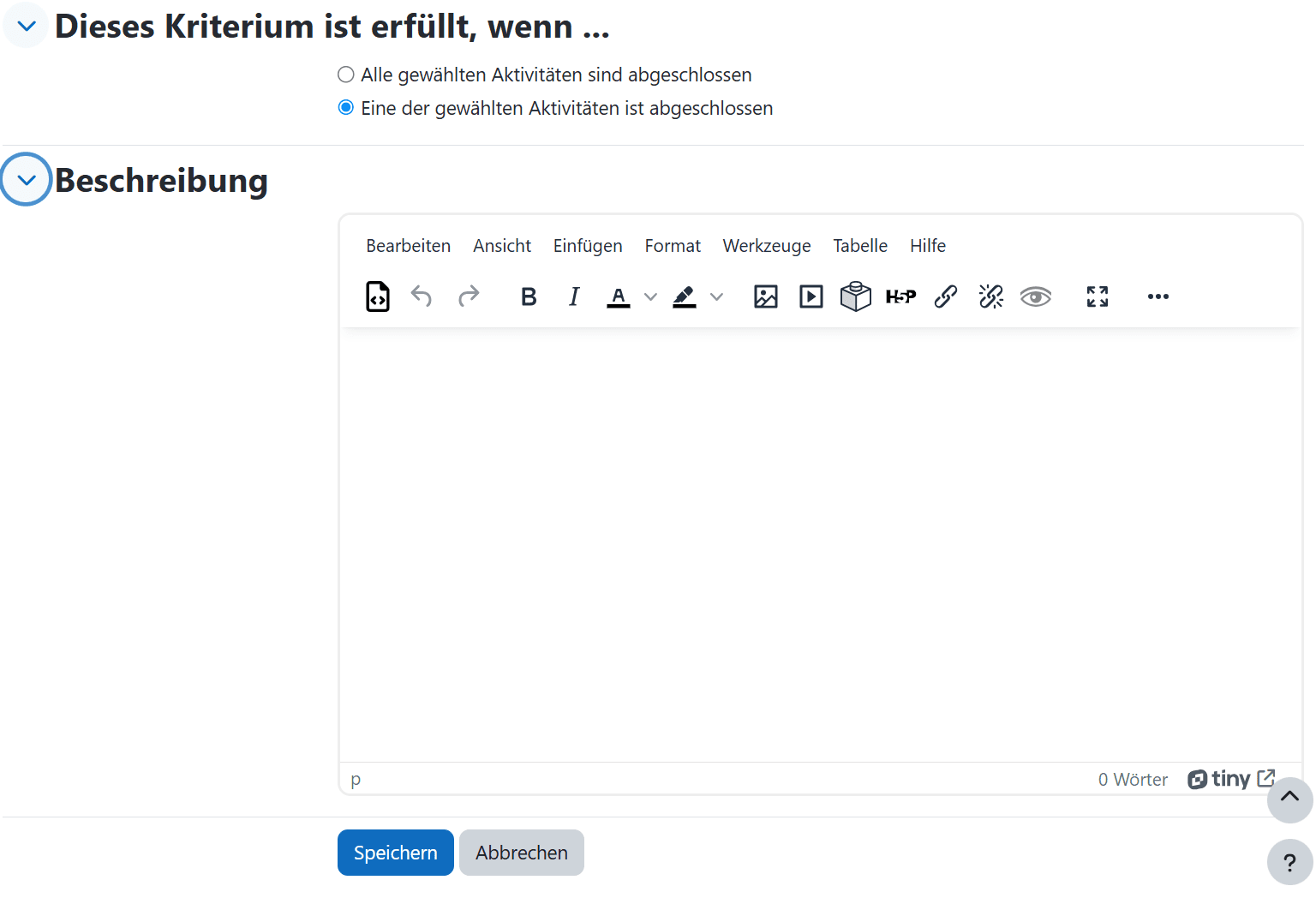Screen dimensions: 1316x898
Task: Open the help question mark button
Action: pyautogui.click(x=1289, y=862)
